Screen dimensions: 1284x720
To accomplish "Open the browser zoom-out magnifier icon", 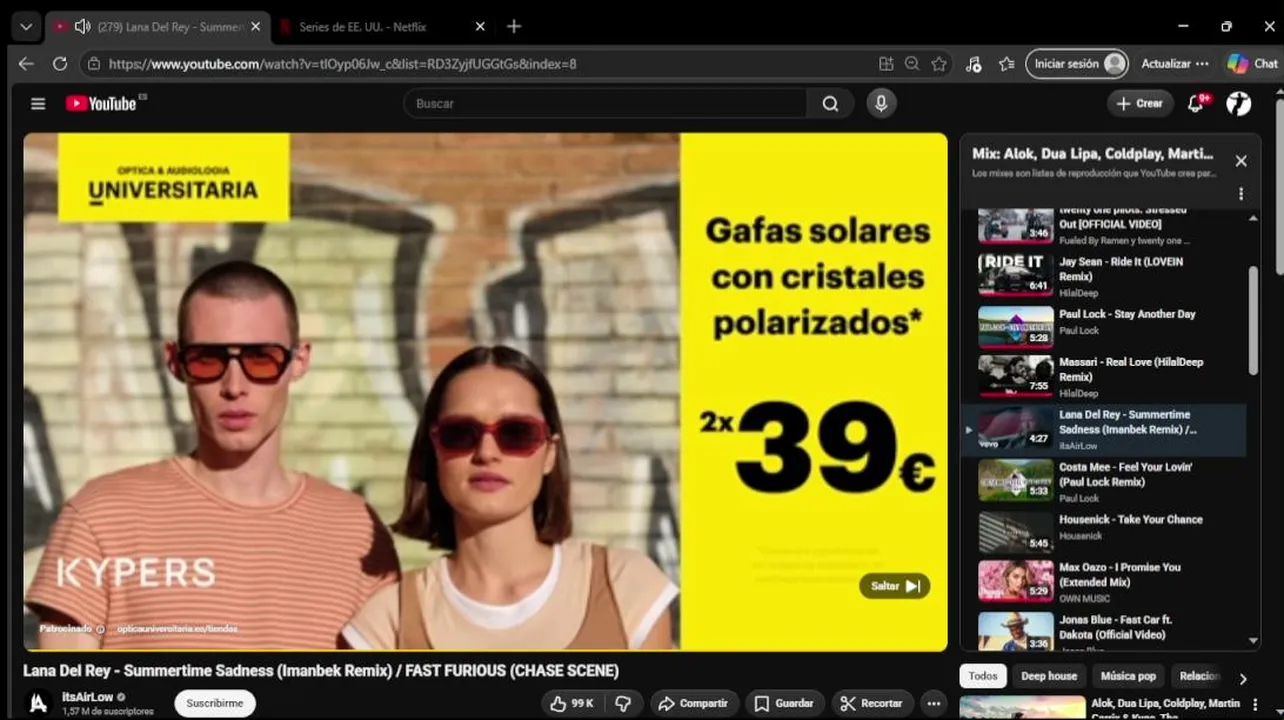I will tap(912, 64).
